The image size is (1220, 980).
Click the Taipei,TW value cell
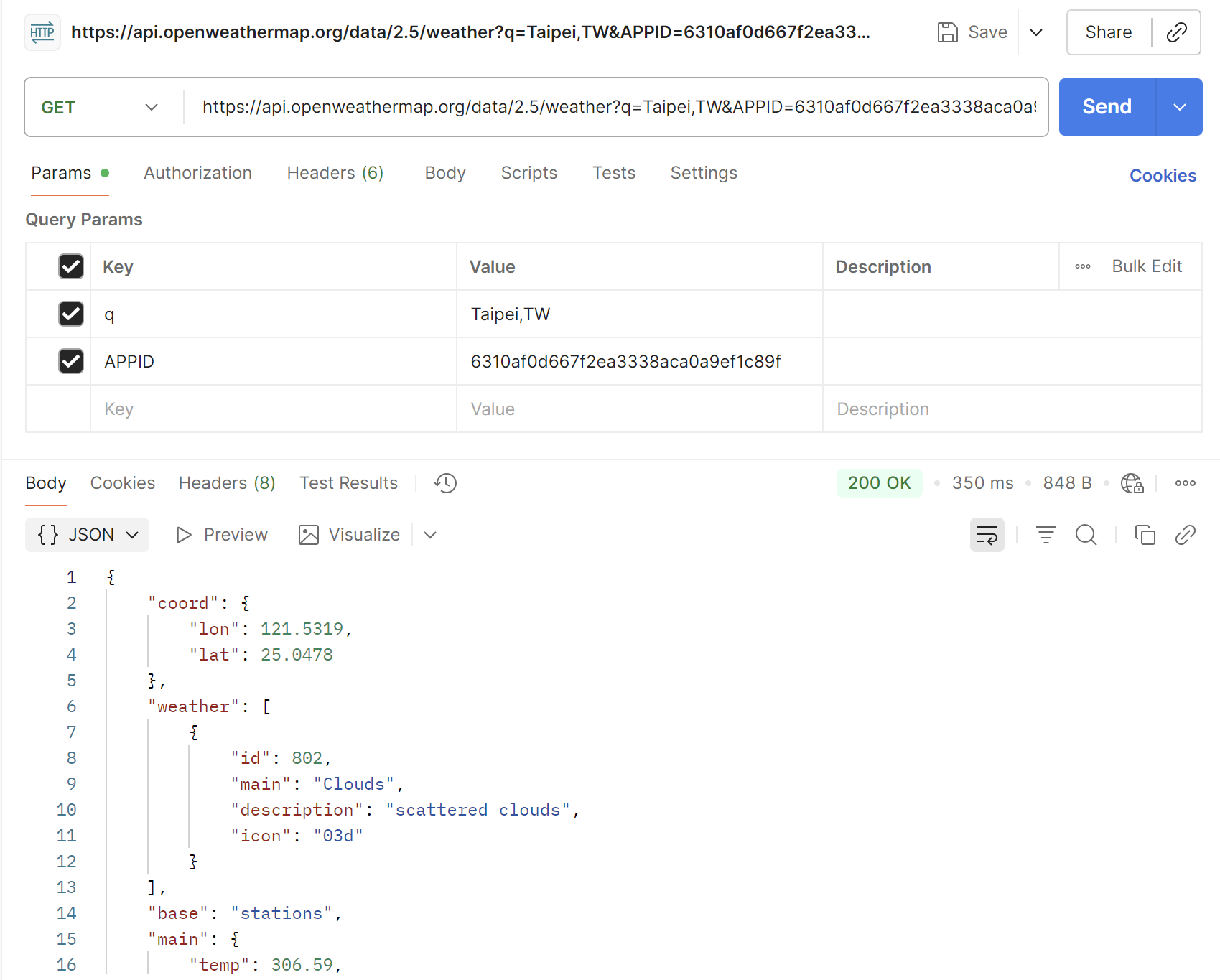point(640,314)
